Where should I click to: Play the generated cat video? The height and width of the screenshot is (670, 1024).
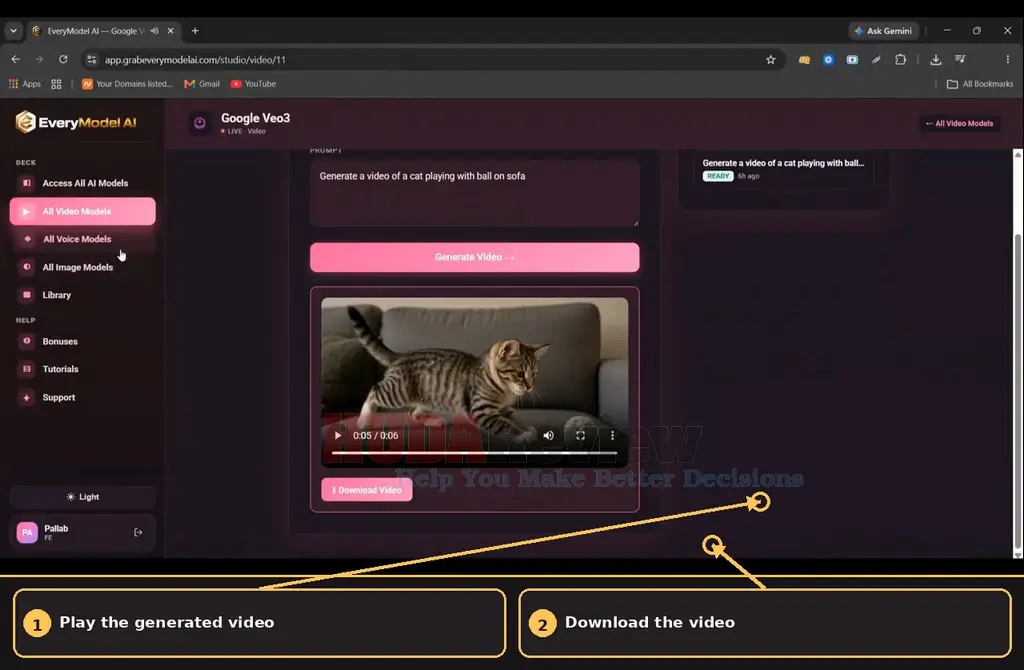[338, 436]
